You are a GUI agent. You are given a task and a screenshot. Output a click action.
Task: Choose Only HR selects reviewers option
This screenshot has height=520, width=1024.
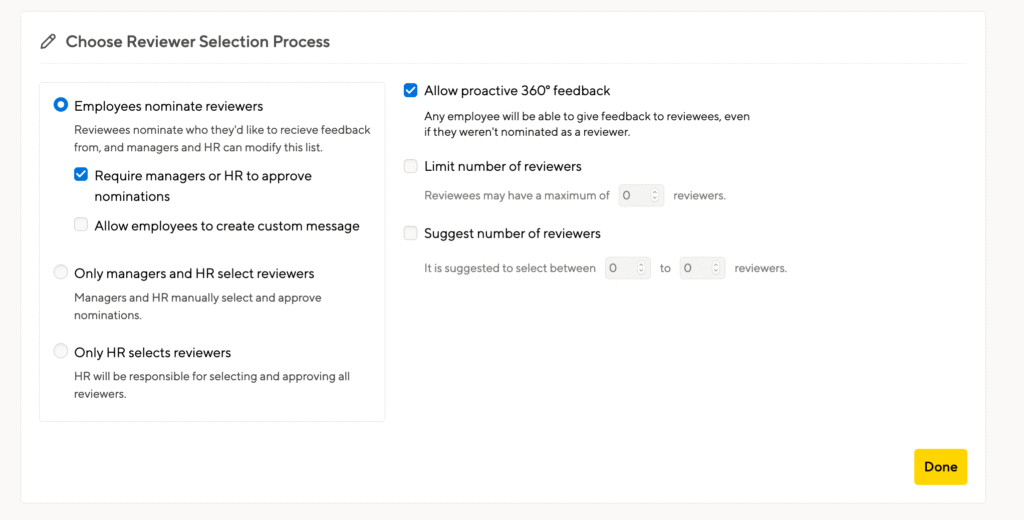(x=61, y=351)
